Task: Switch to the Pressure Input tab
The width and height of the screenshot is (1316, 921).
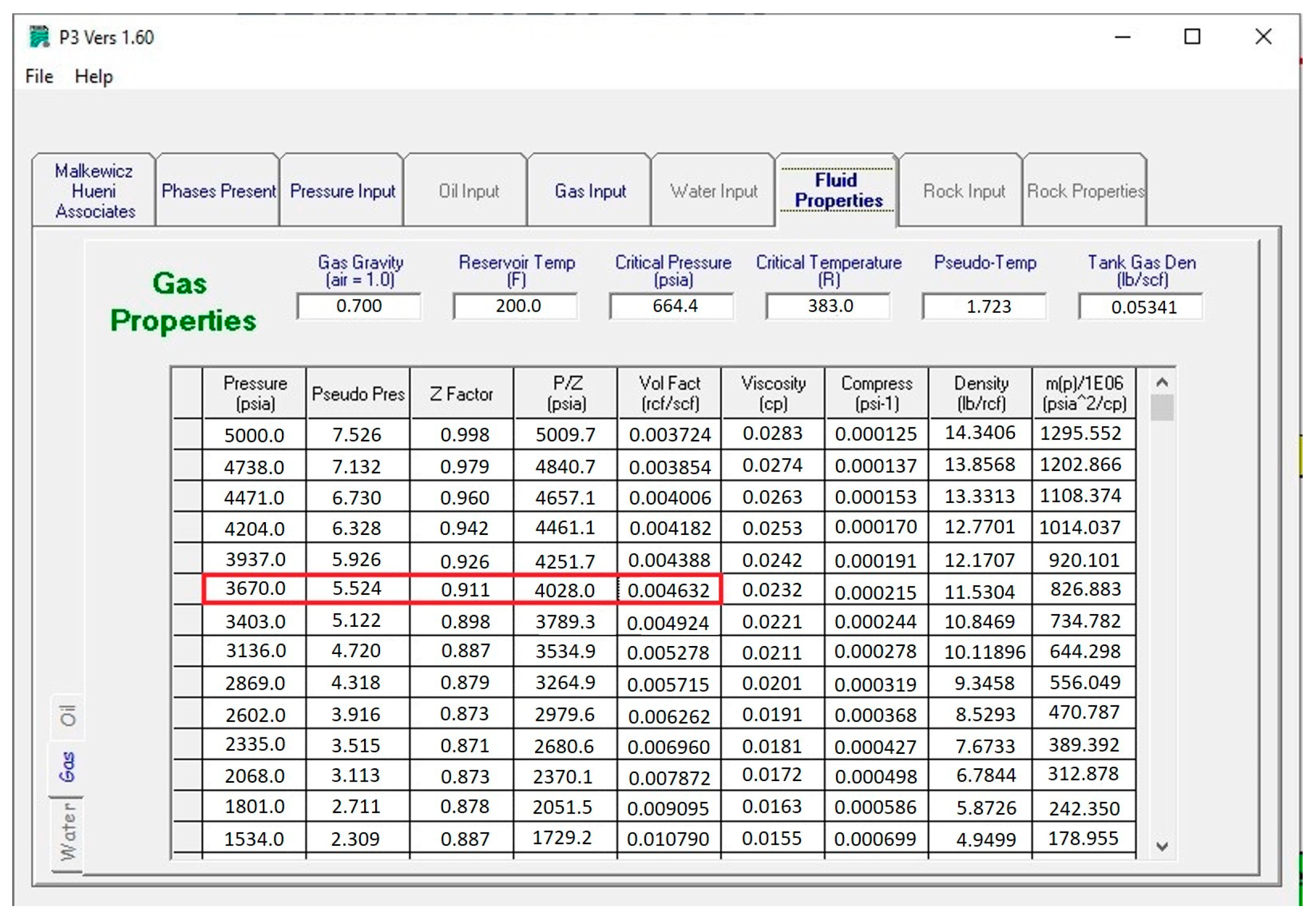Action: point(342,191)
